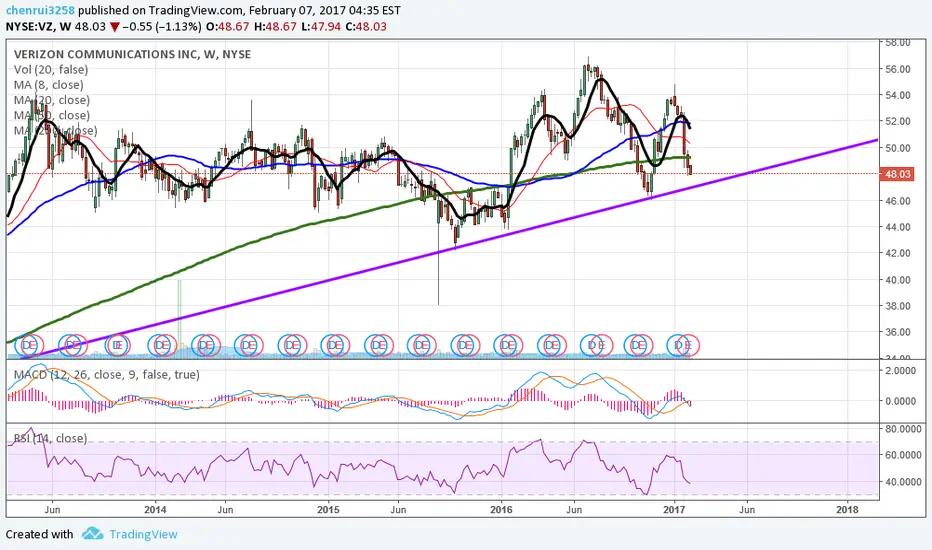Image resolution: width=932 pixels, height=550 pixels.
Task: Click the 38.00 price axis label
Action: click(898, 306)
